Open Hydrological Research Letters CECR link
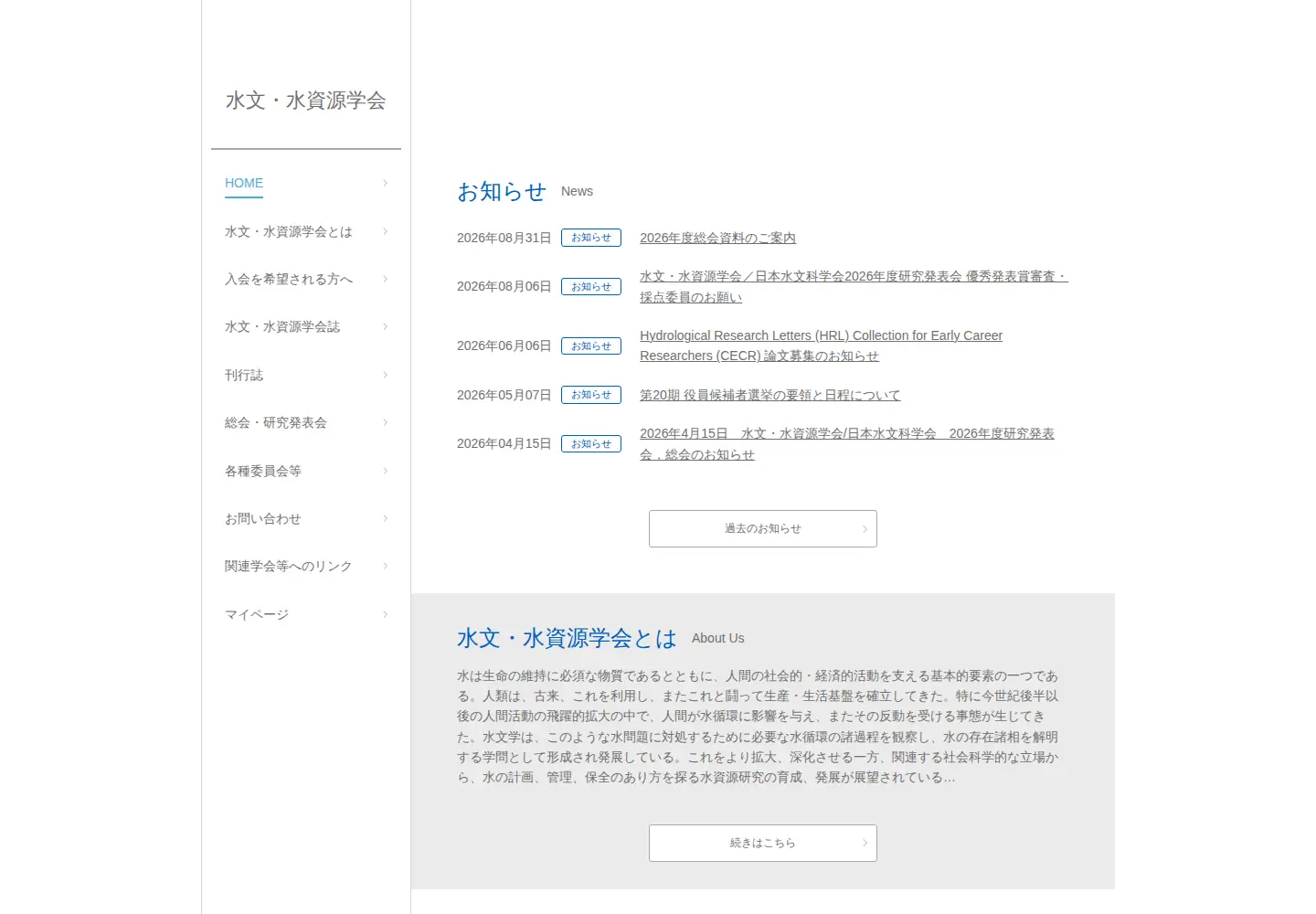This screenshot has width=1316, height=914. pyautogui.click(x=821, y=345)
